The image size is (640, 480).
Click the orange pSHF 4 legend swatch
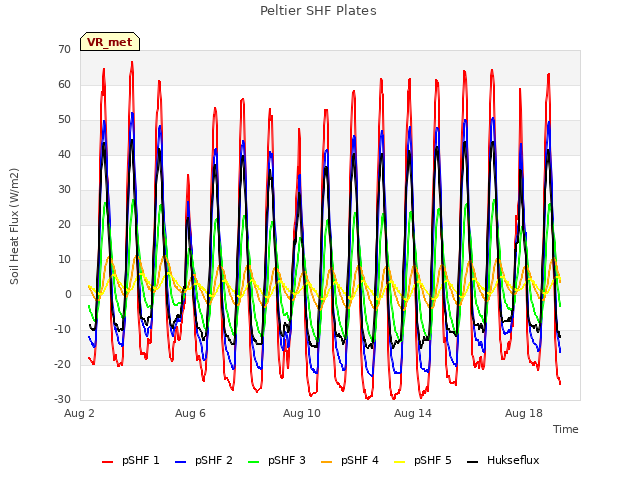[x=327, y=462]
